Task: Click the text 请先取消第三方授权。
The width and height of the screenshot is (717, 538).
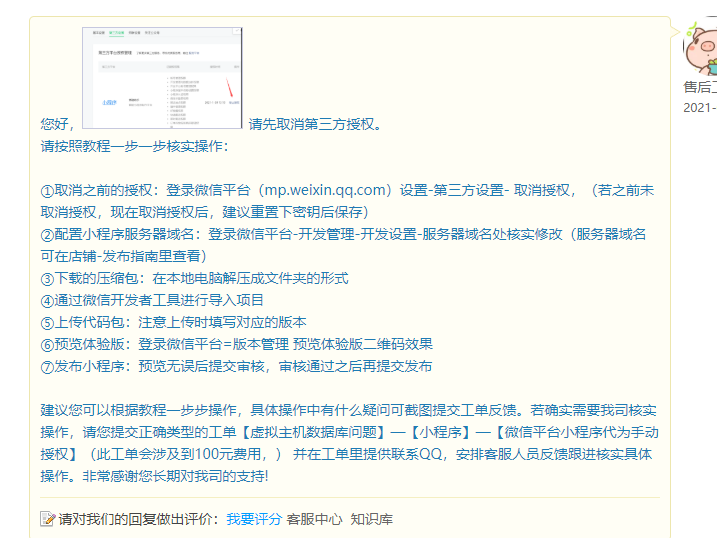Action: 315,124
